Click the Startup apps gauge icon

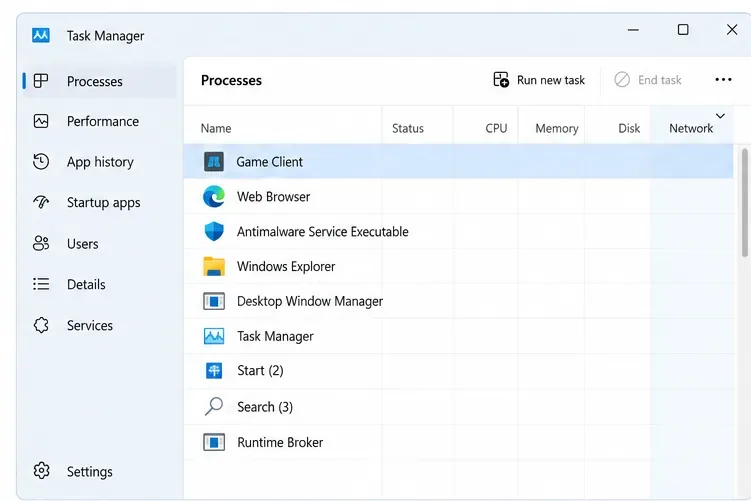[x=41, y=202]
